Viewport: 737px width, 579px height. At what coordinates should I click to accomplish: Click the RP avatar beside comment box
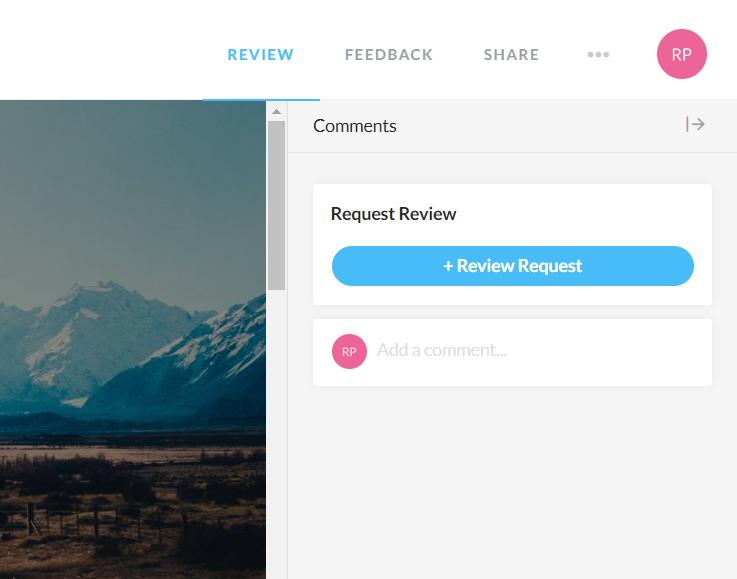click(349, 351)
